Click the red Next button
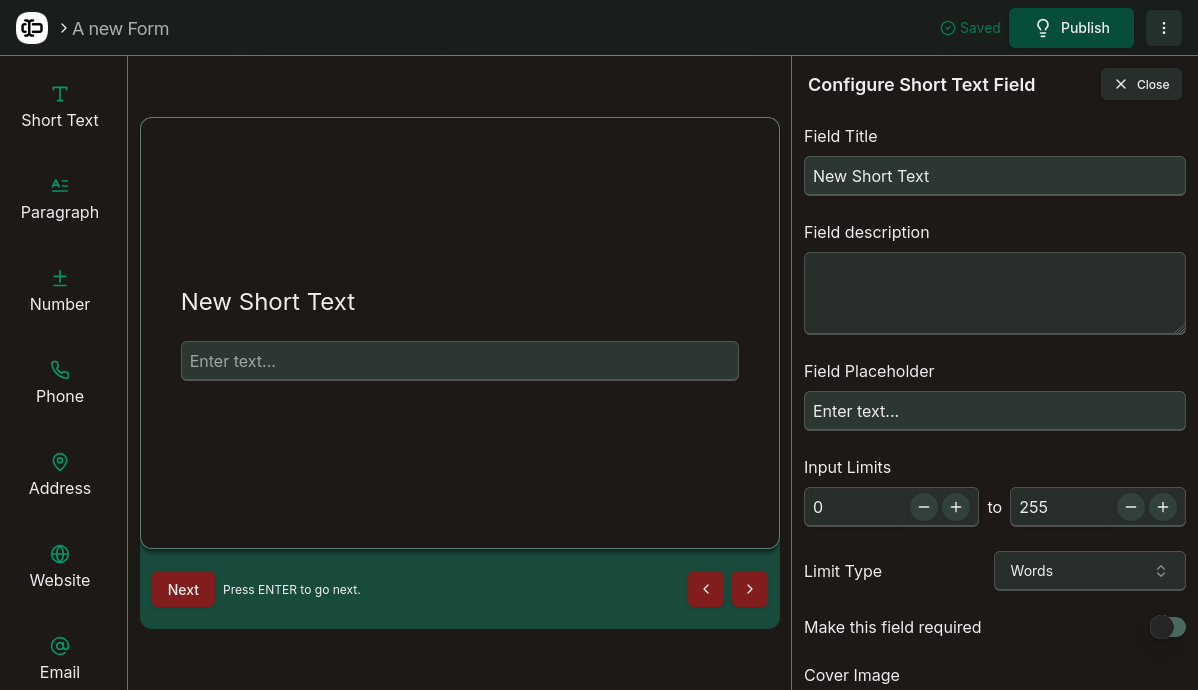 pos(183,589)
